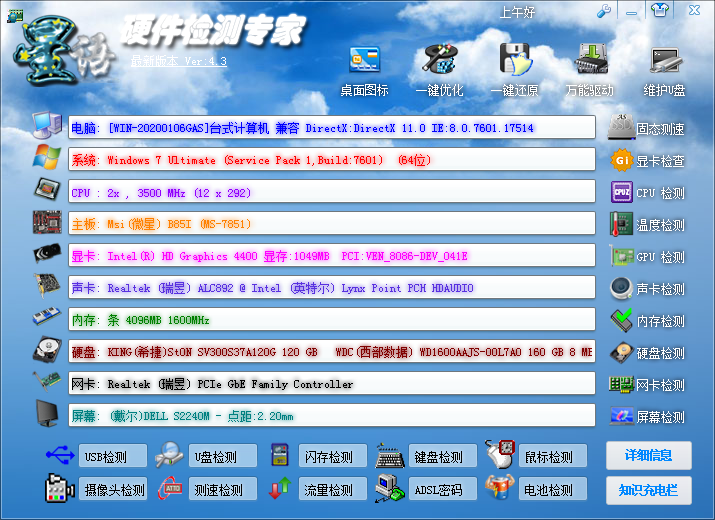Click the 内存 4096MB 1600MHz field

[332, 319]
